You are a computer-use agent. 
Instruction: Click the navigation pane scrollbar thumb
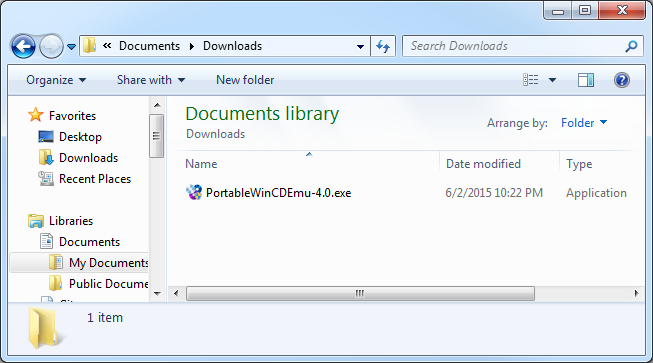click(157, 136)
